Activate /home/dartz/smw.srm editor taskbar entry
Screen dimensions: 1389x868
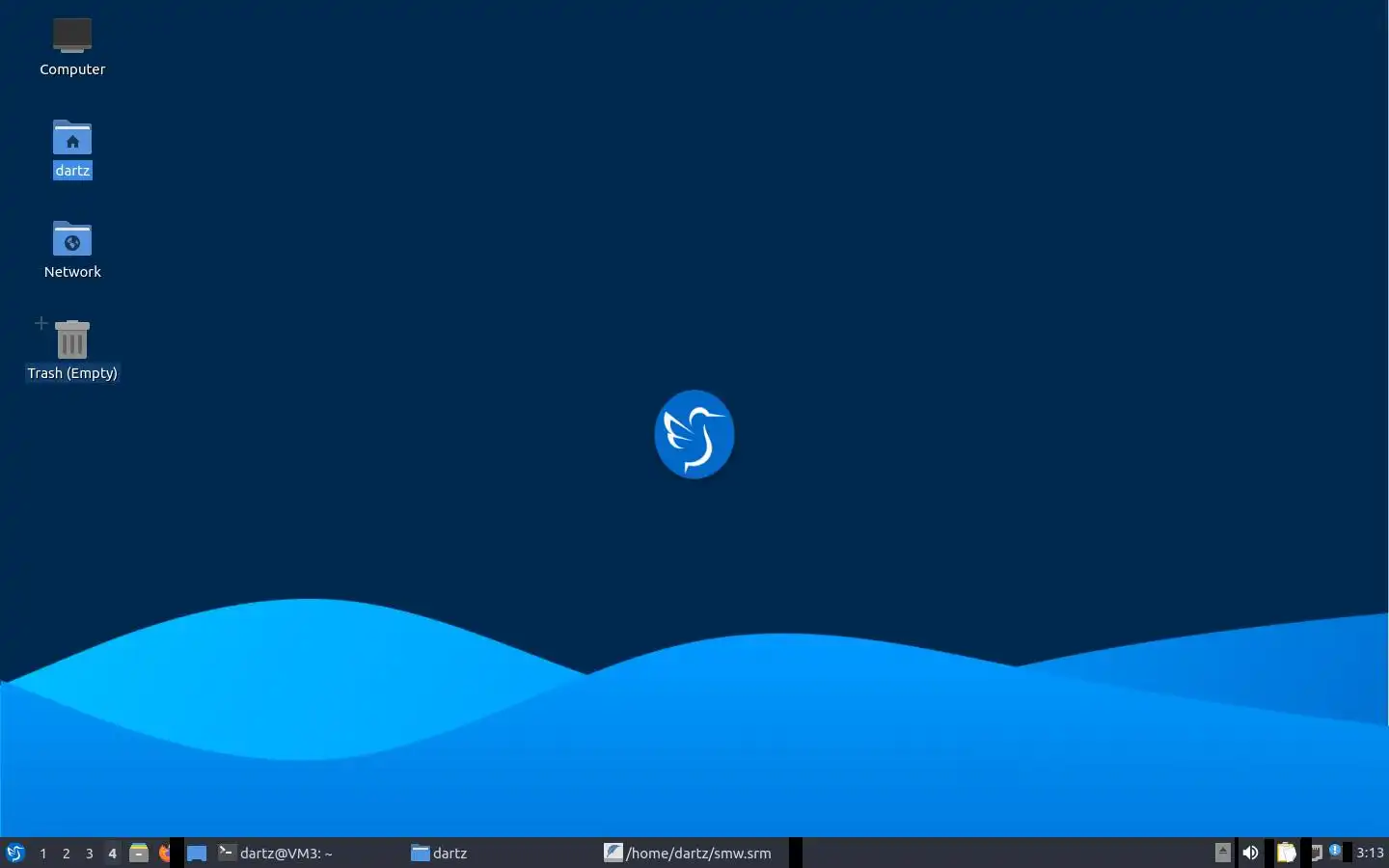pyautogui.click(x=694, y=853)
